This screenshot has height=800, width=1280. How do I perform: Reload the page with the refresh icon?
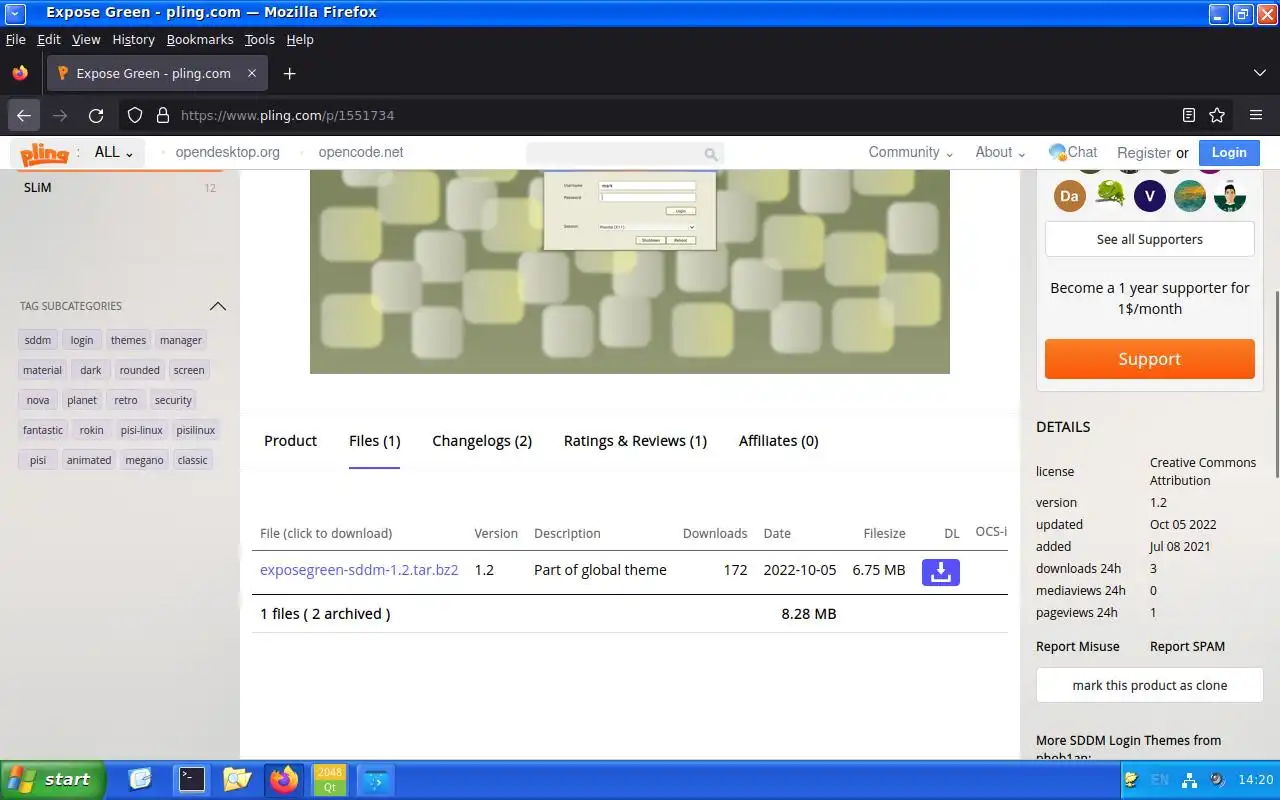[x=96, y=115]
